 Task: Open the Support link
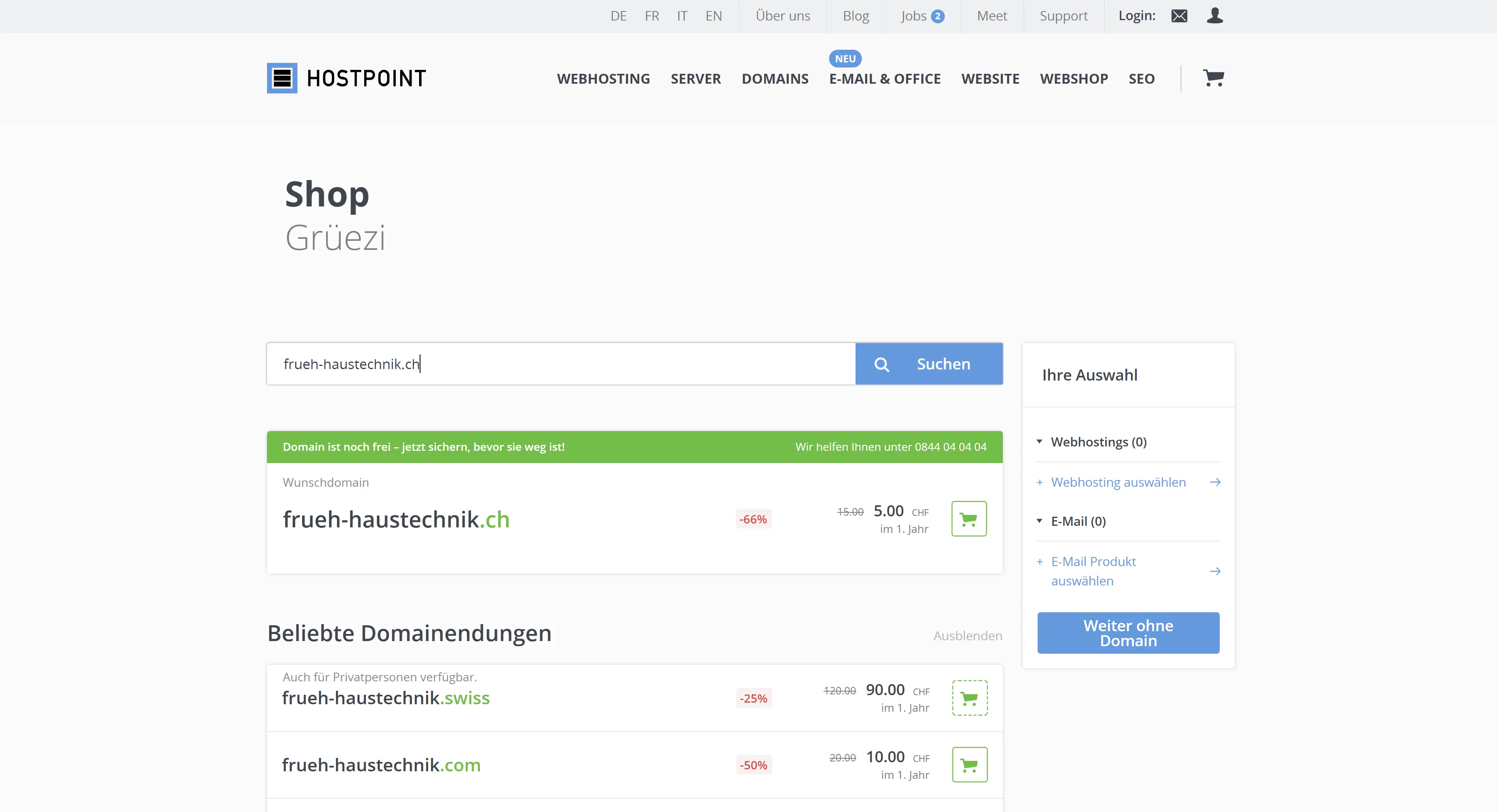1063,16
